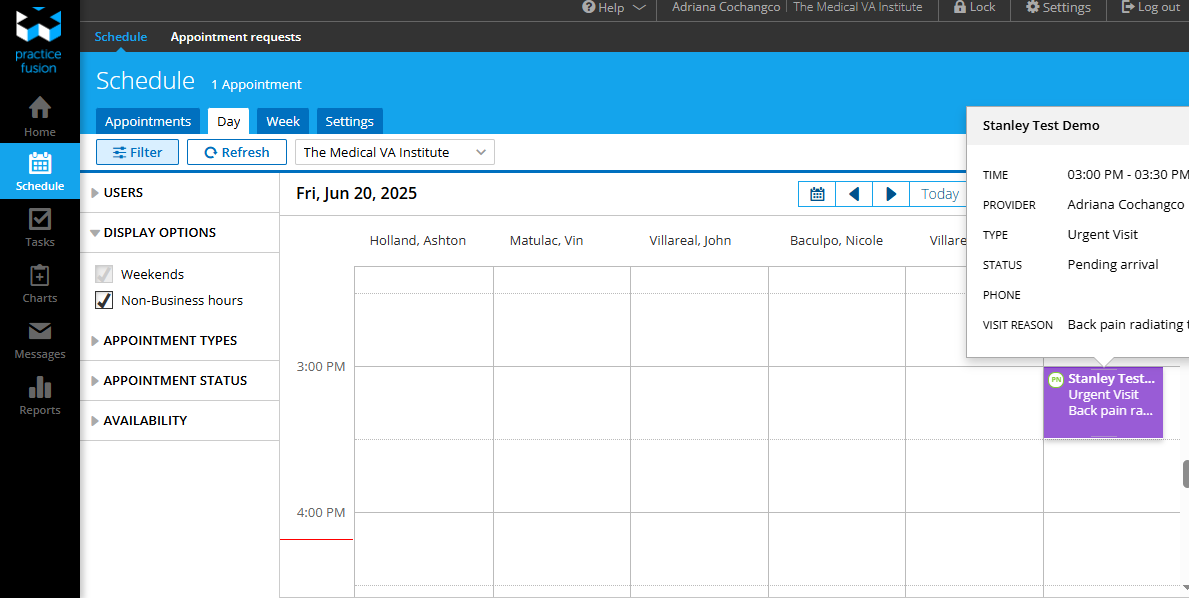1189x598 pixels.
Task: Click the PN status icon on the appointment
Action: coord(1055,380)
